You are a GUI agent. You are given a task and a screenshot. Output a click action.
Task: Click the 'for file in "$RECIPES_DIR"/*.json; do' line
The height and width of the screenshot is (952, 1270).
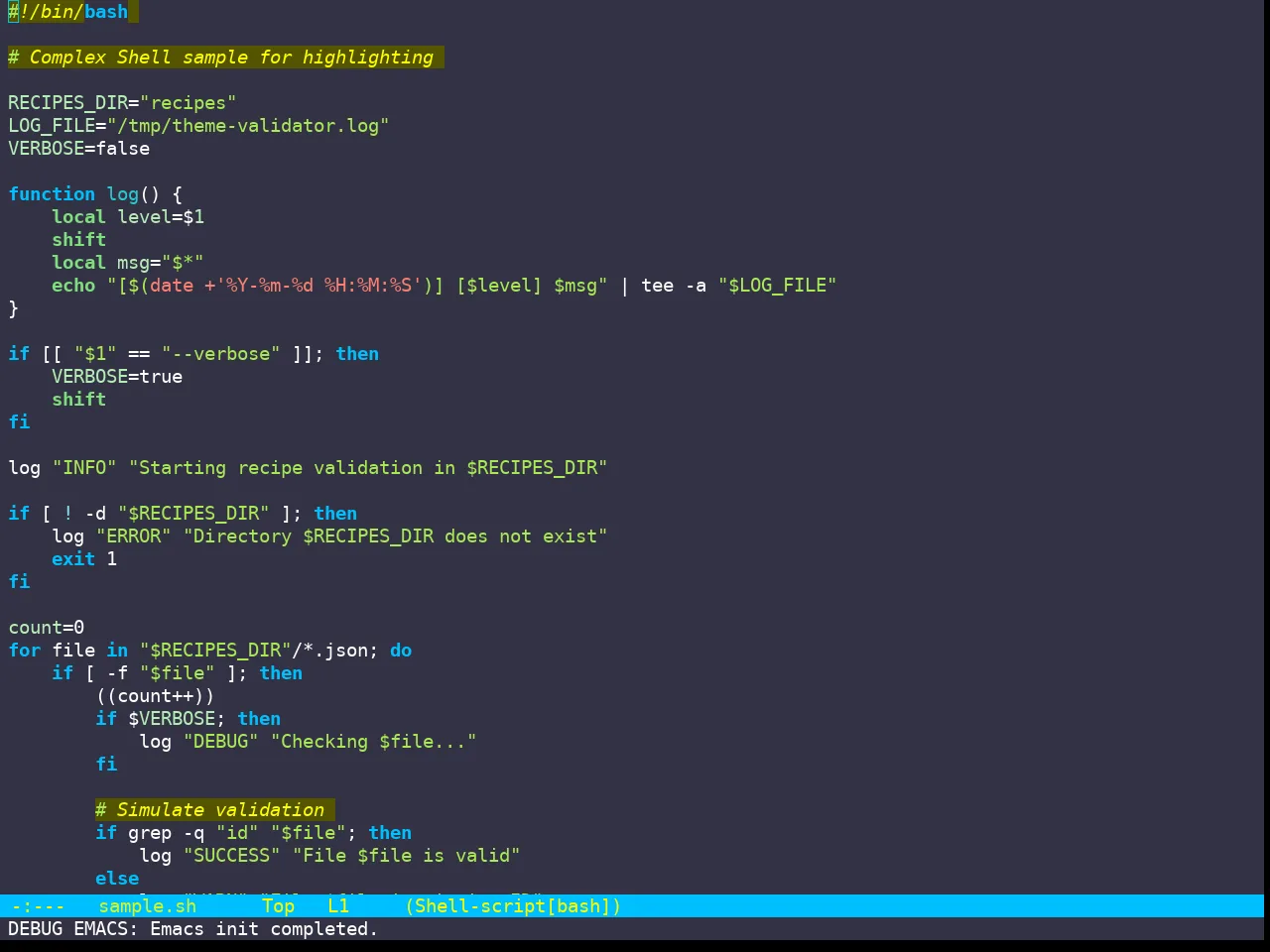[210, 651]
